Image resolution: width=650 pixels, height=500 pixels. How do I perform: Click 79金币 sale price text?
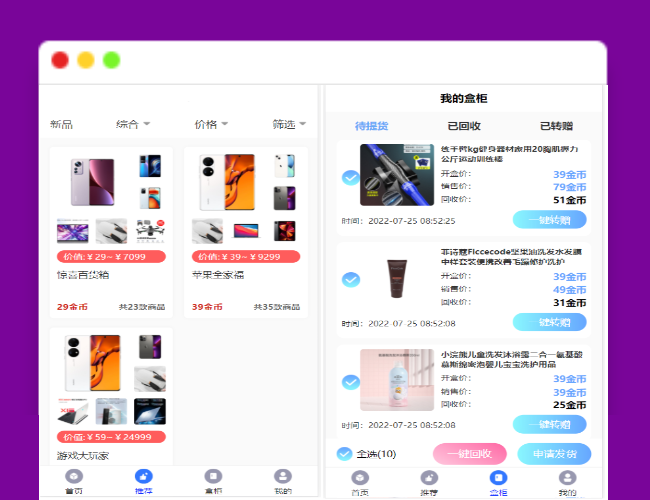[x=570, y=187]
